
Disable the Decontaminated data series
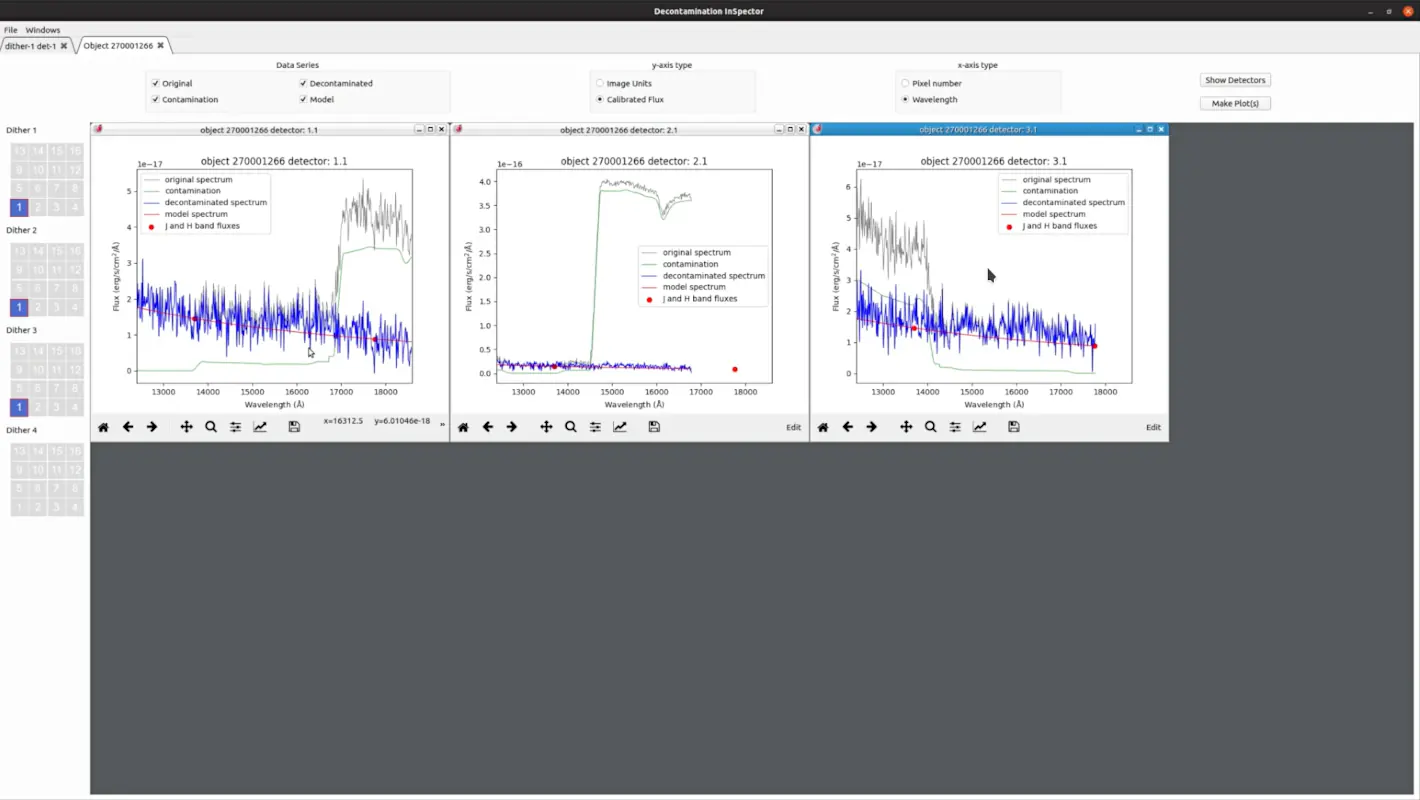point(303,84)
